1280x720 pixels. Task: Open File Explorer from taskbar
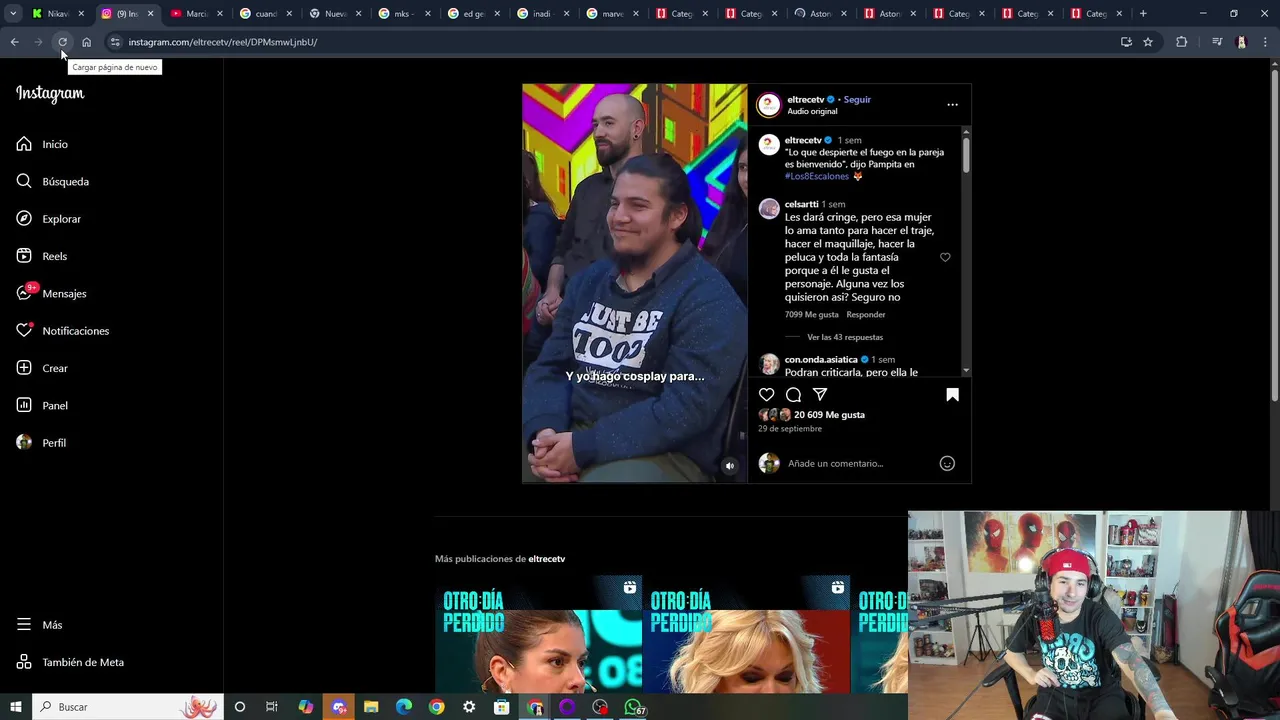coord(371,707)
